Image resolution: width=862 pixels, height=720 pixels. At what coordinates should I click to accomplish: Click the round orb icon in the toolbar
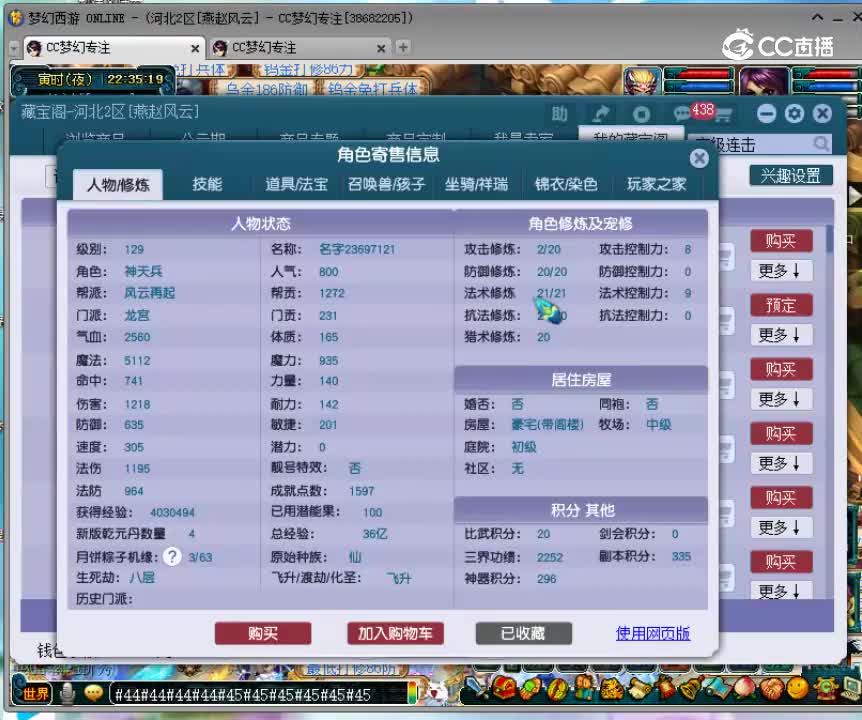[557, 689]
